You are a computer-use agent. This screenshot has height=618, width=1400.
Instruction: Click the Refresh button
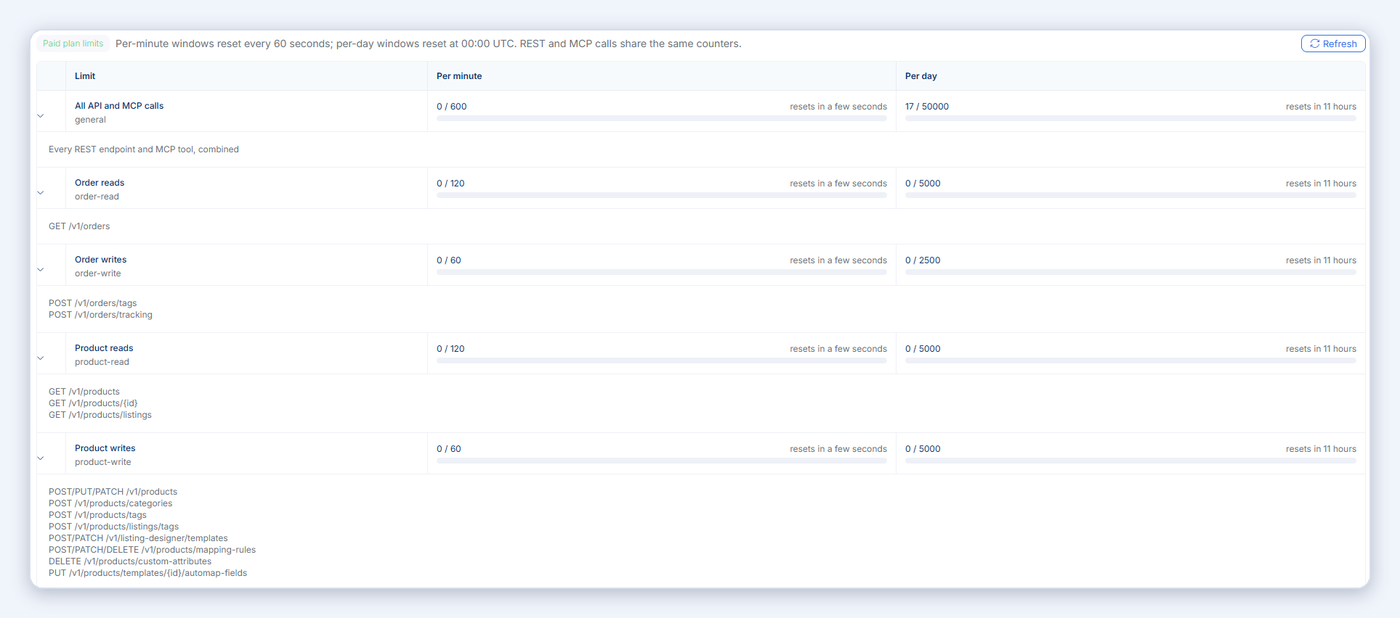(1333, 44)
